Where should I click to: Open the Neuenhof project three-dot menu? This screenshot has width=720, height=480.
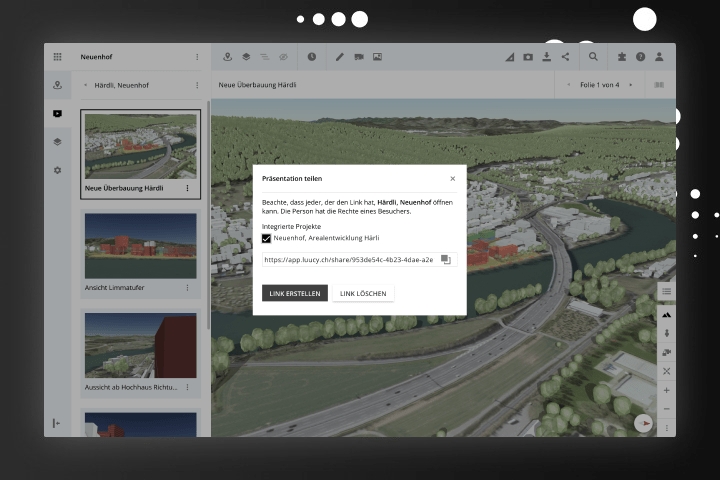pyautogui.click(x=197, y=57)
